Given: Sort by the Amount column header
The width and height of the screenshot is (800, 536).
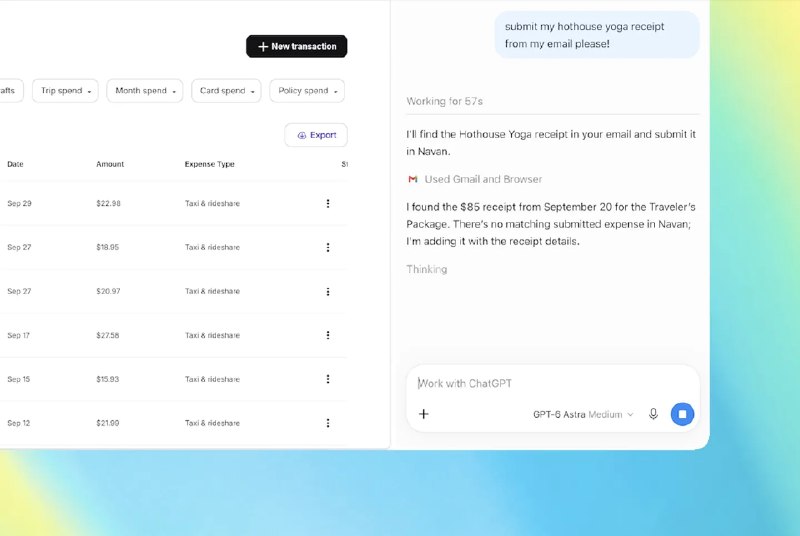Looking at the screenshot, I should pos(110,164).
